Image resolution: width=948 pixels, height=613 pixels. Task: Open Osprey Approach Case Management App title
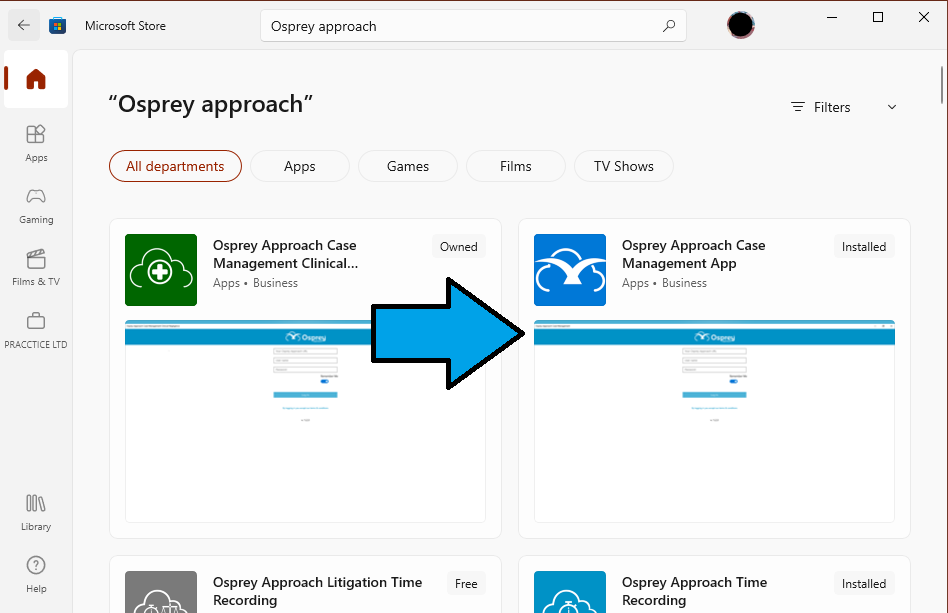click(693, 255)
